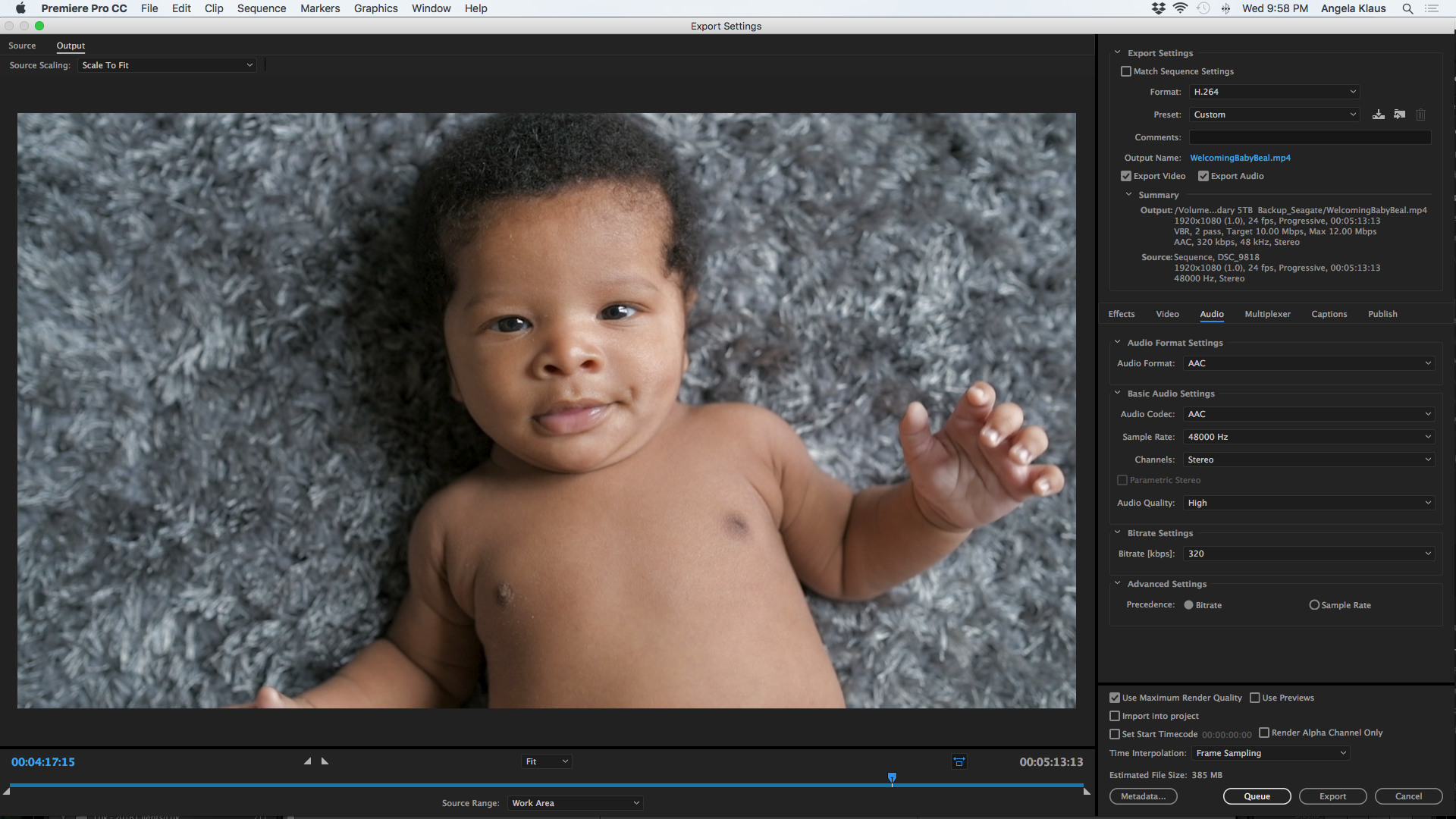The width and height of the screenshot is (1456, 819).
Task: Uncheck Export Audio
Action: pyautogui.click(x=1203, y=176)
